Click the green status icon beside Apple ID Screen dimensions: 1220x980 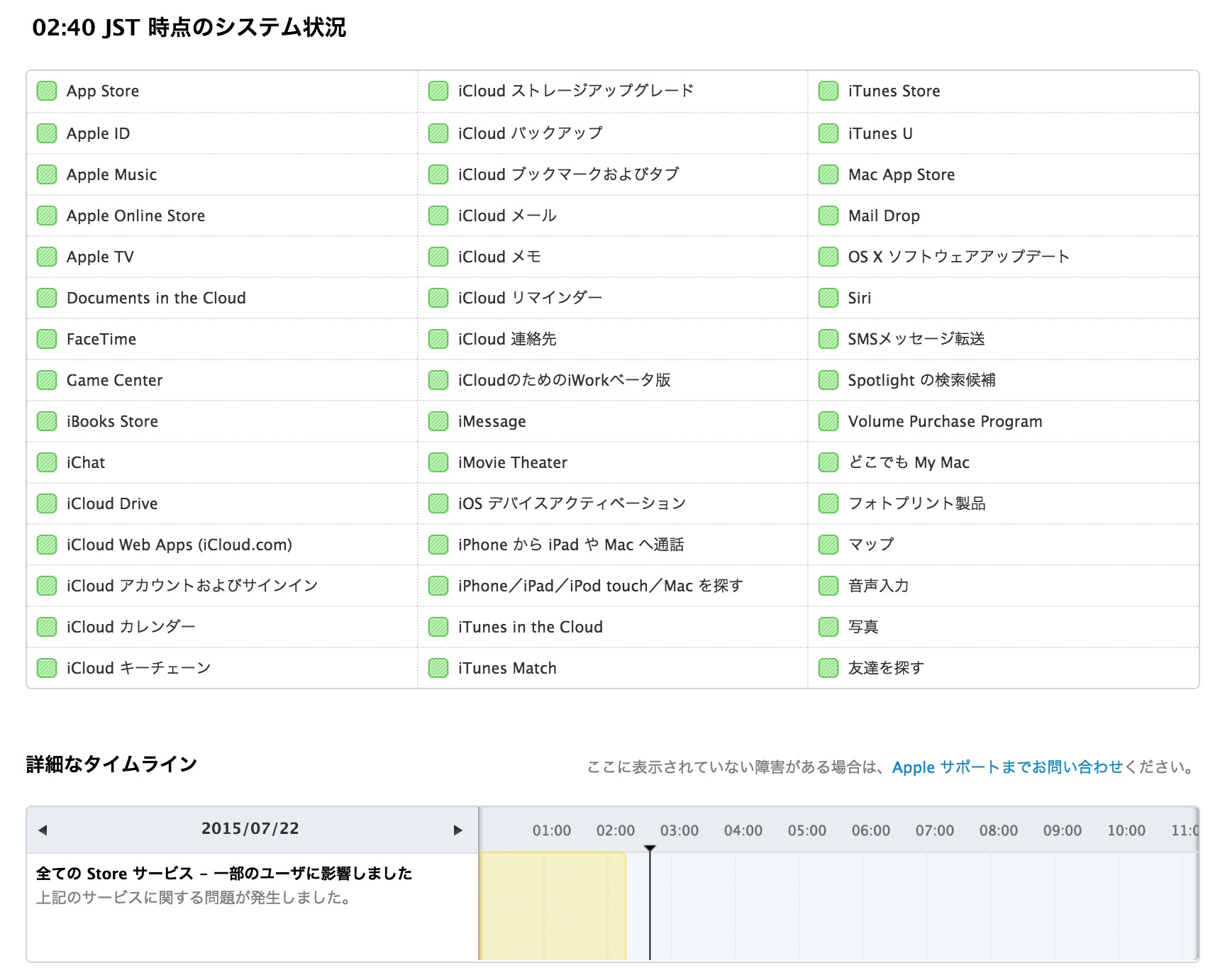[x=47, y=133]
